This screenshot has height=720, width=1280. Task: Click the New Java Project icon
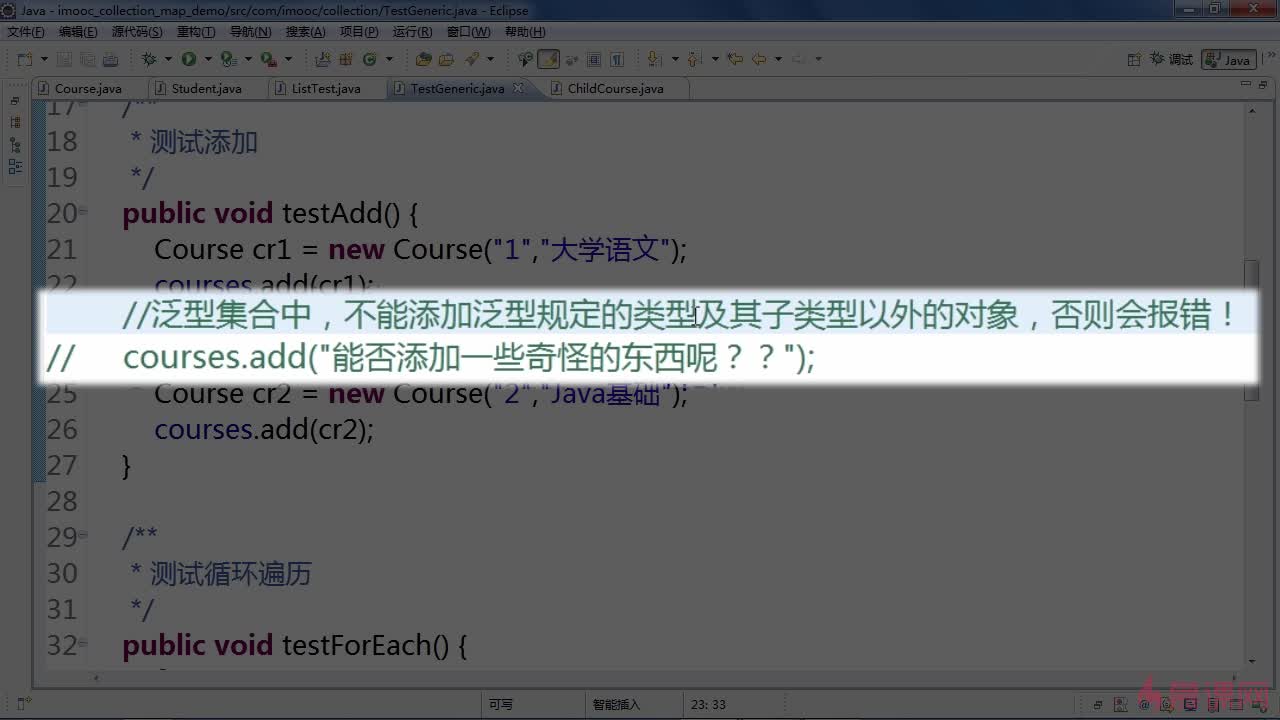click(x=322, y=59)
